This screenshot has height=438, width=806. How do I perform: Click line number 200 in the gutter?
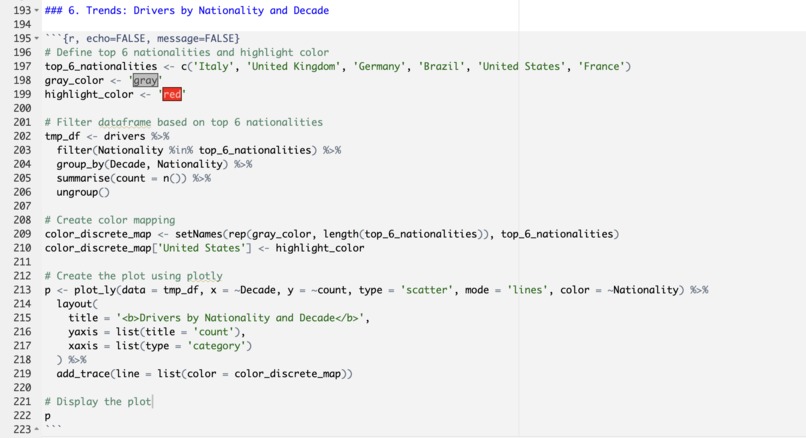(22, 108)
